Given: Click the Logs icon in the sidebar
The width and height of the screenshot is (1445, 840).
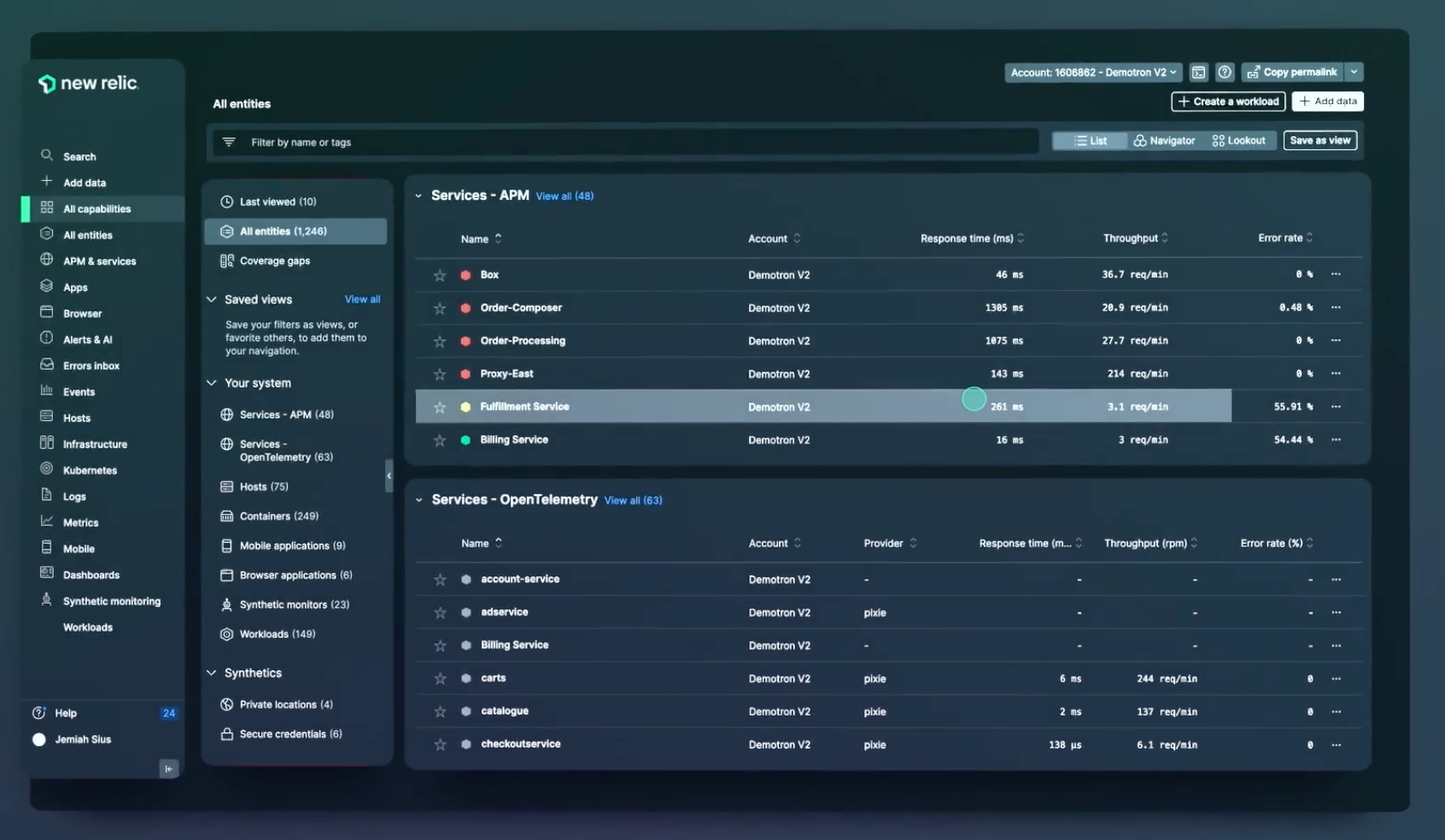Looking at the screenshot, I should [47, 496].
